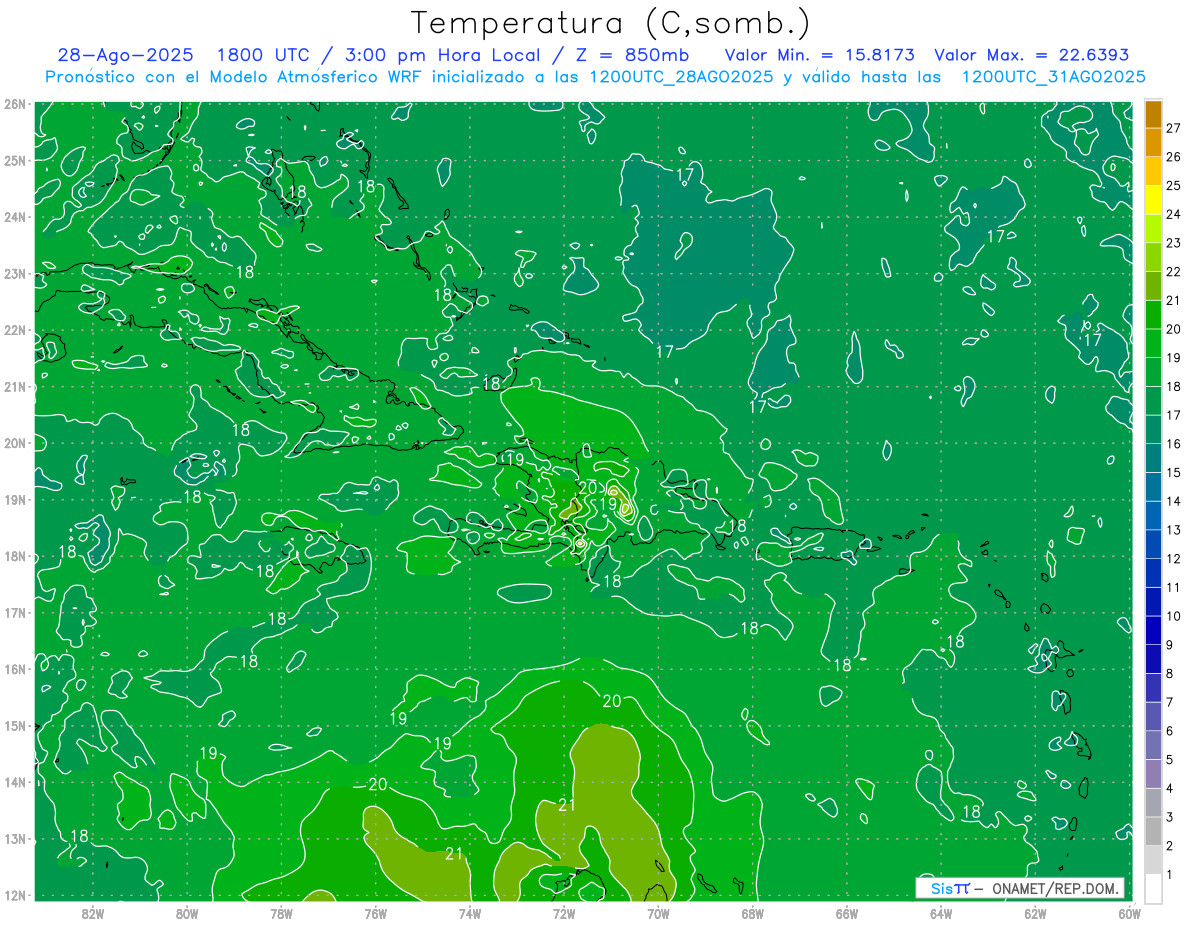Select the 60W longitude axis label

1129,913
